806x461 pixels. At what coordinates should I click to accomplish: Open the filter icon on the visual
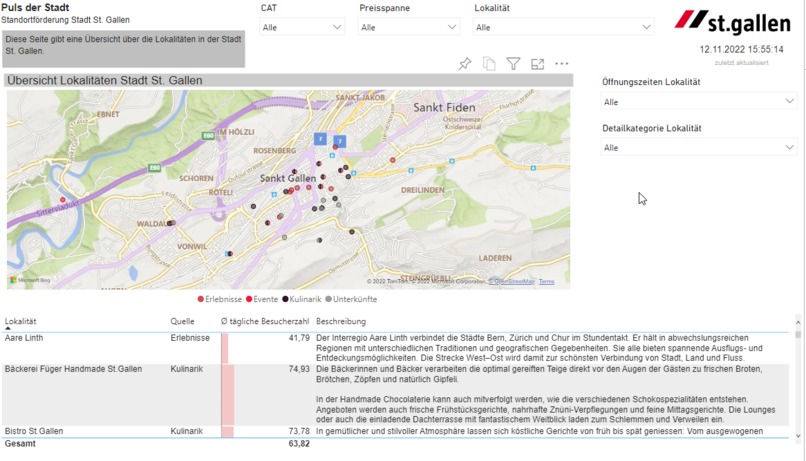513,64
